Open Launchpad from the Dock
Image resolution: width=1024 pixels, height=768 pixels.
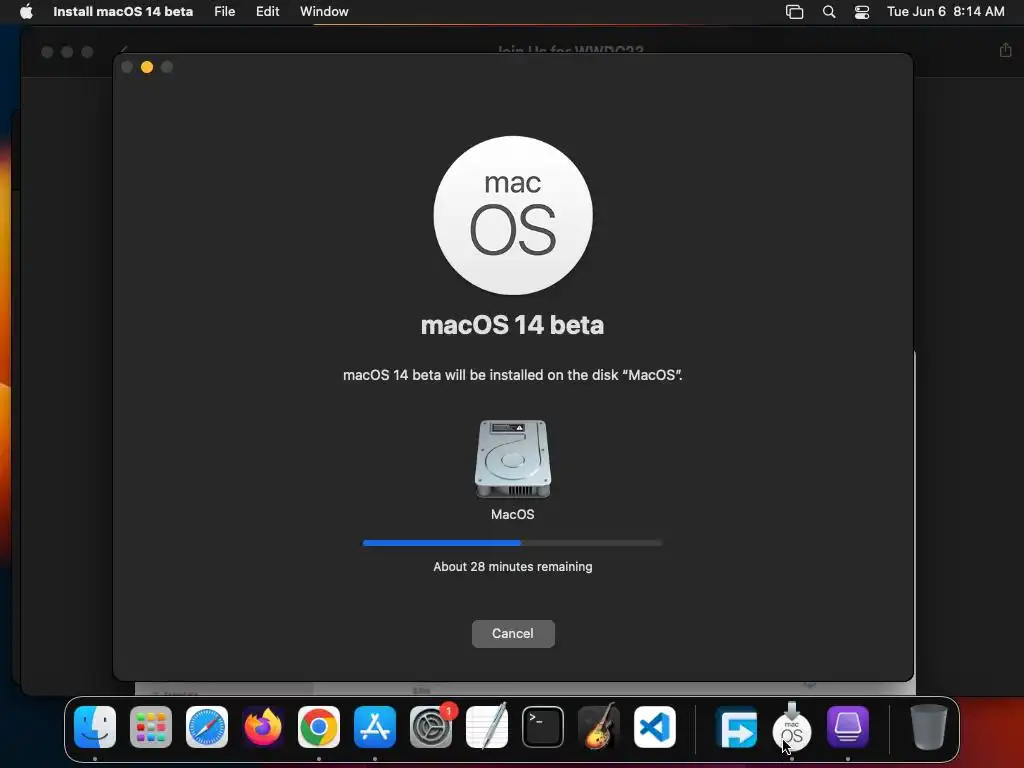(151, 727)
